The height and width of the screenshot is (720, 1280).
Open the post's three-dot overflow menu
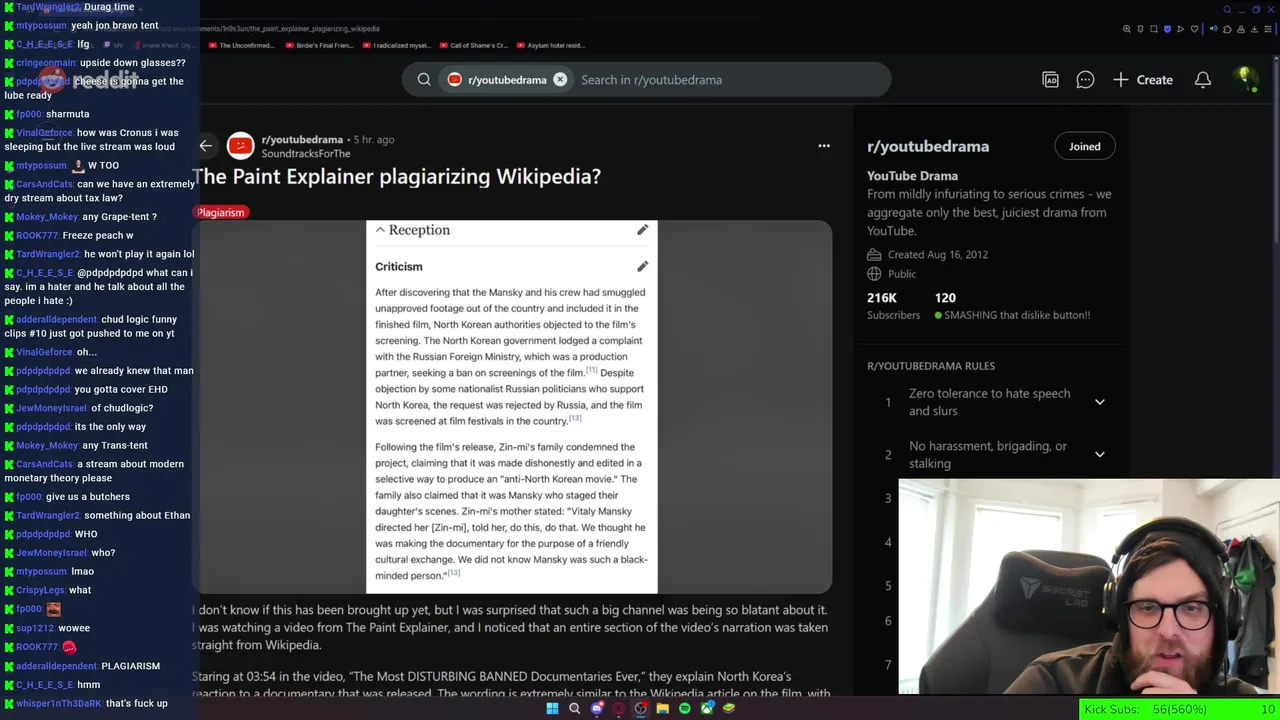824,146
